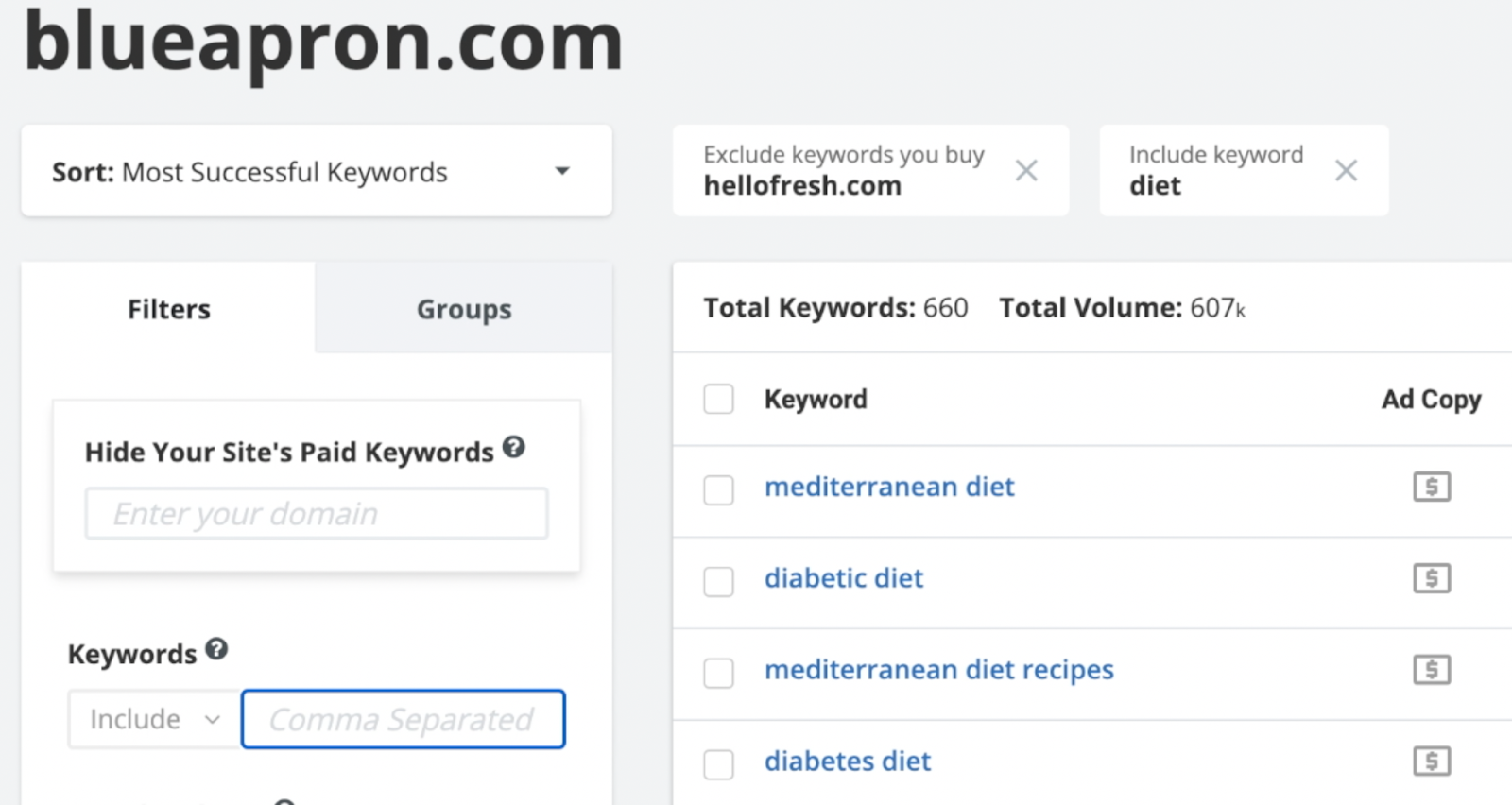
Task: Toggle checkbox for mediterranean diet recipes
Action: pyautogui.click(x=718, y=673)
